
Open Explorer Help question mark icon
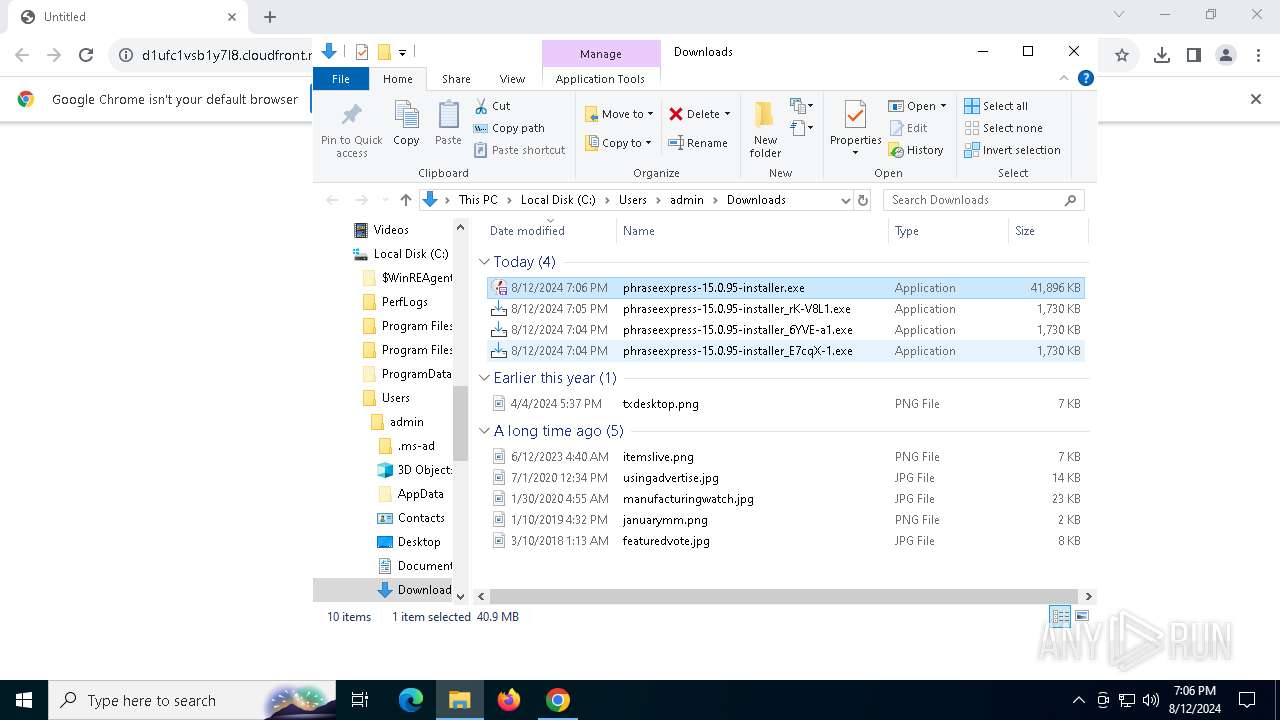(x=1085, y=78)
